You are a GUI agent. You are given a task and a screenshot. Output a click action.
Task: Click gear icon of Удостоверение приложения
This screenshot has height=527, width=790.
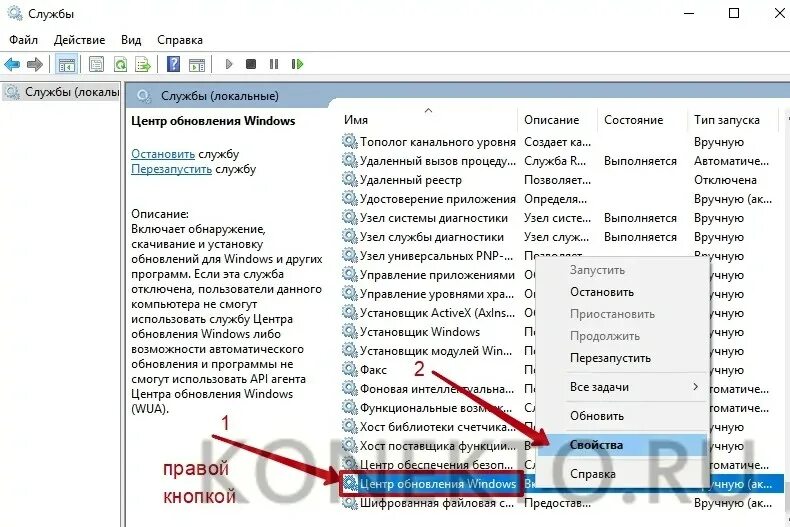click(350, 199)
